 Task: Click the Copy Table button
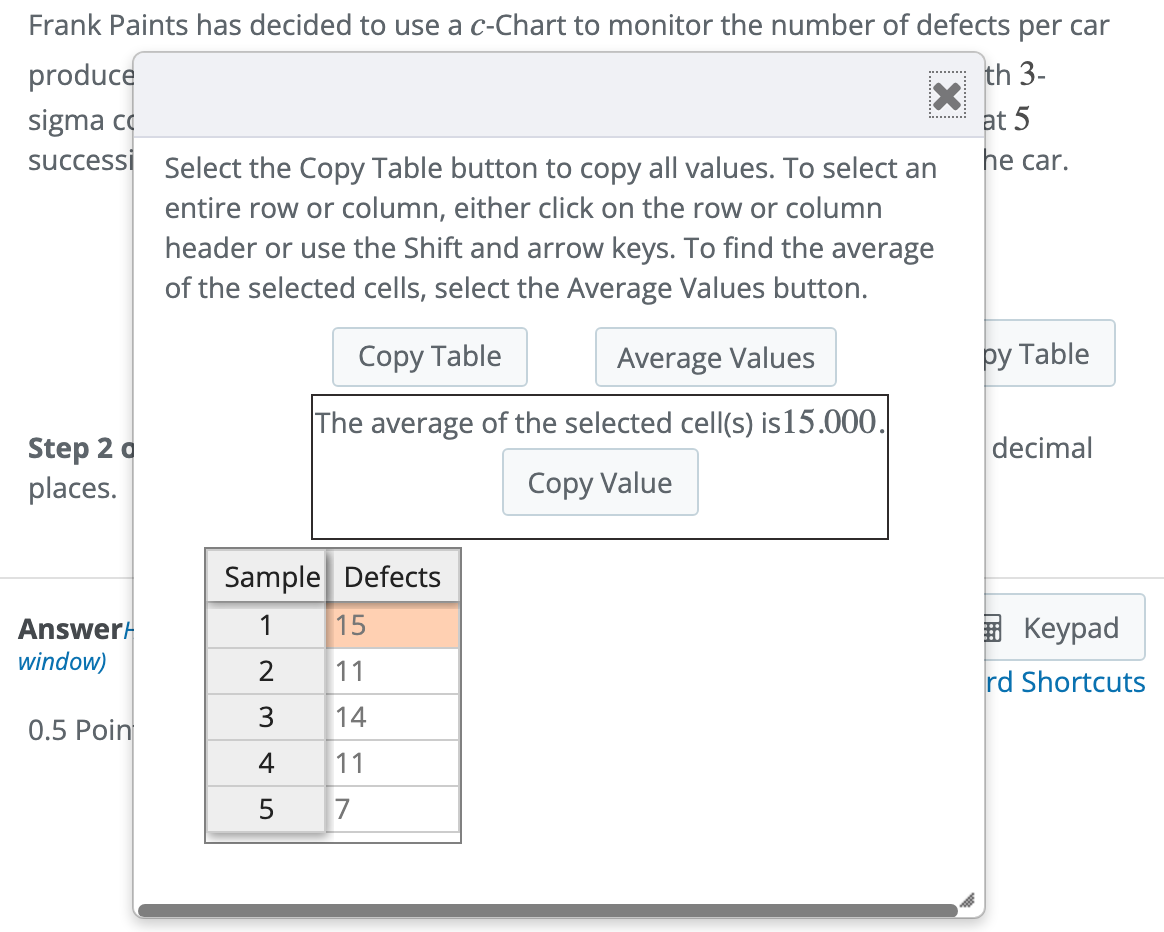click(429, 356)
